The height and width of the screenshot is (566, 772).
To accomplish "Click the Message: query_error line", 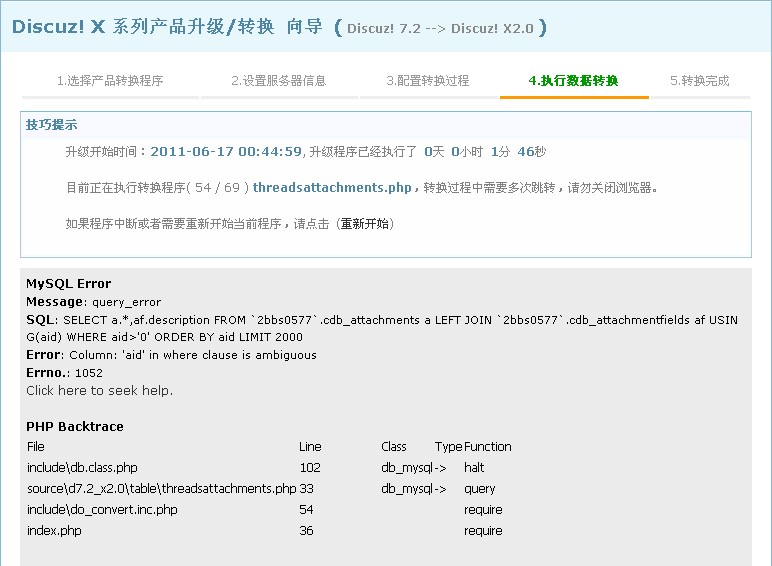I will 94,302.
